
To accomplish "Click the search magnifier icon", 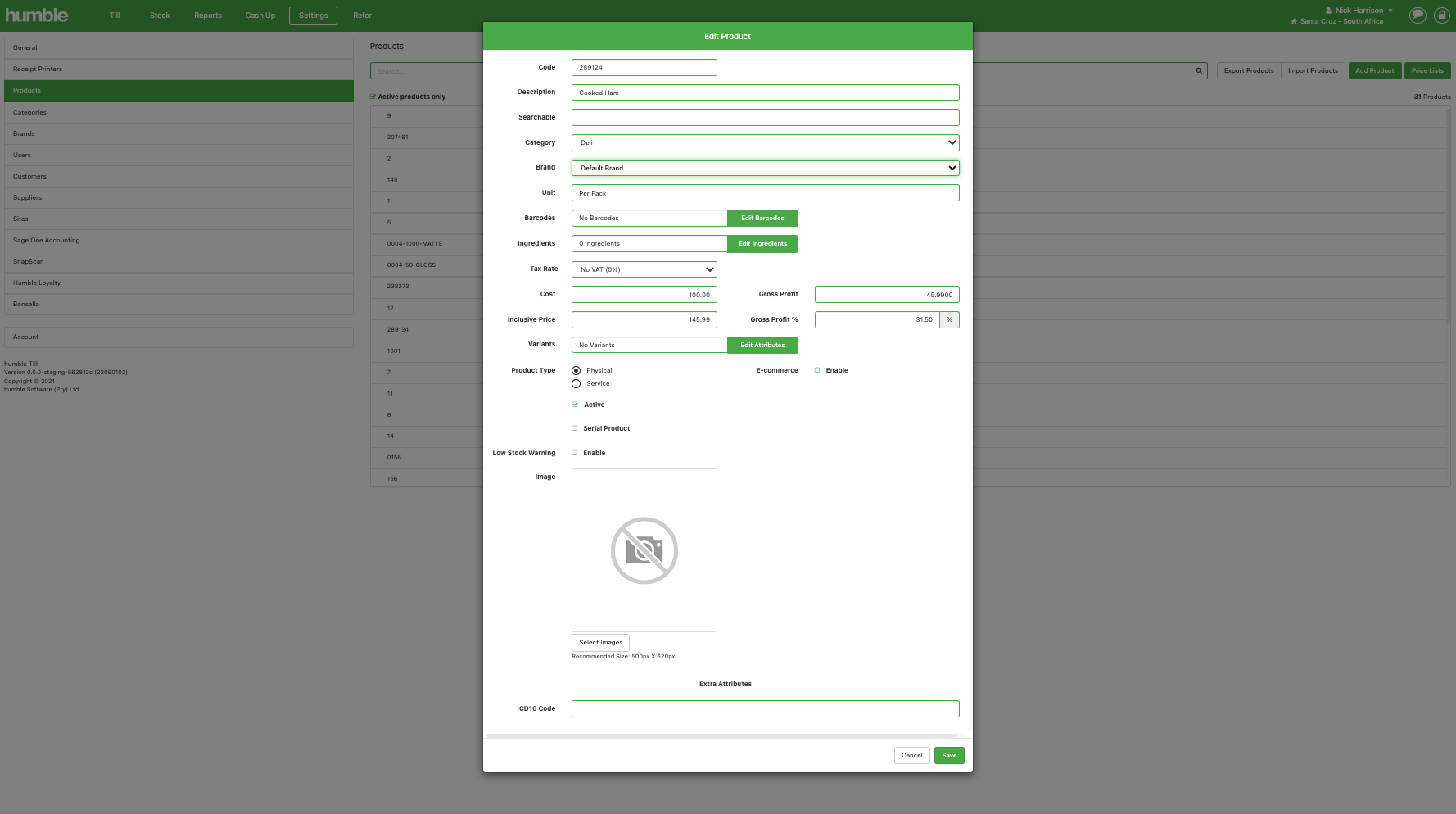I will [1199, 71].
